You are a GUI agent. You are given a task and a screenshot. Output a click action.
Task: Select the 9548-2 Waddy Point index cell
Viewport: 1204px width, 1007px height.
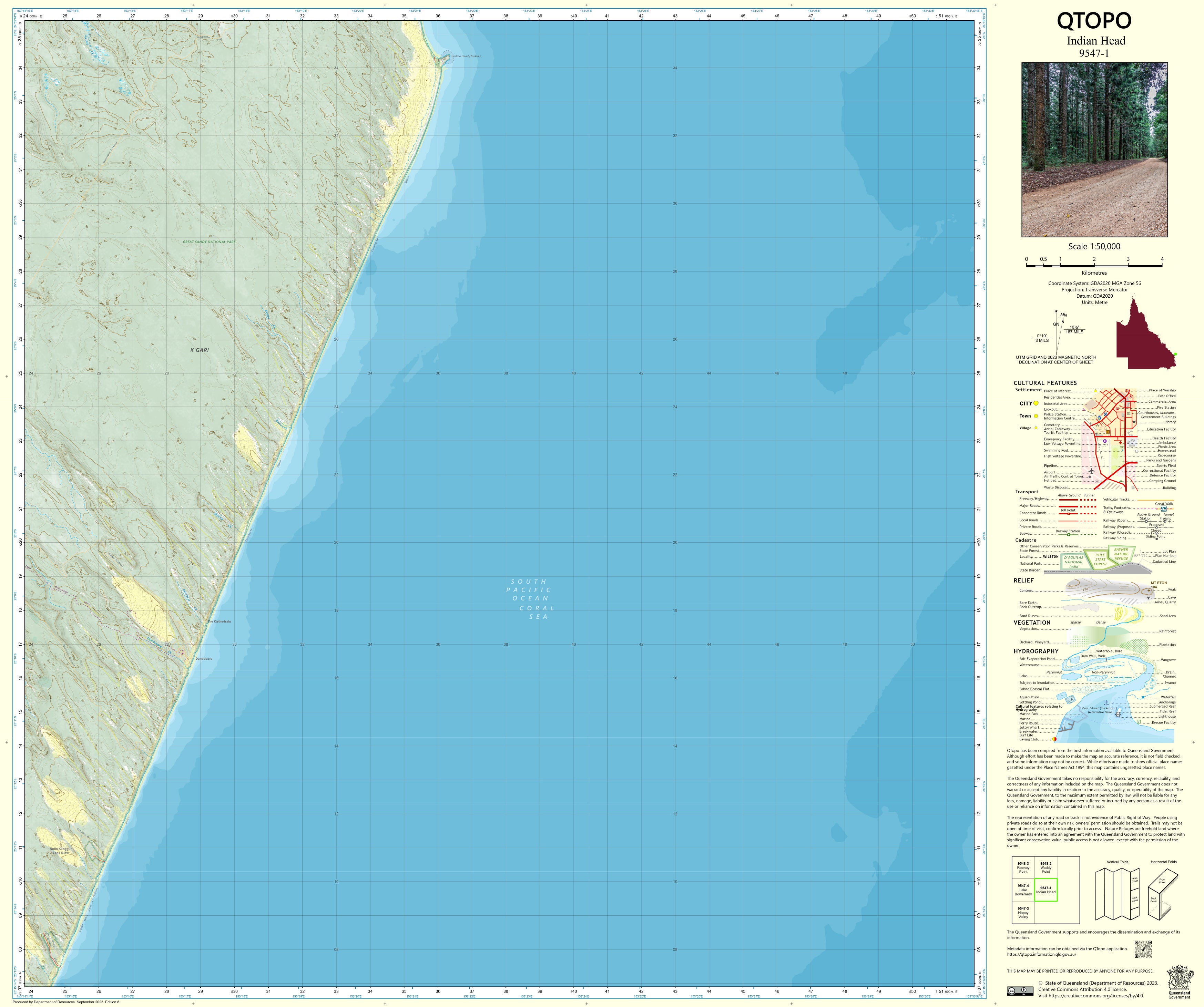point(1046,867)
